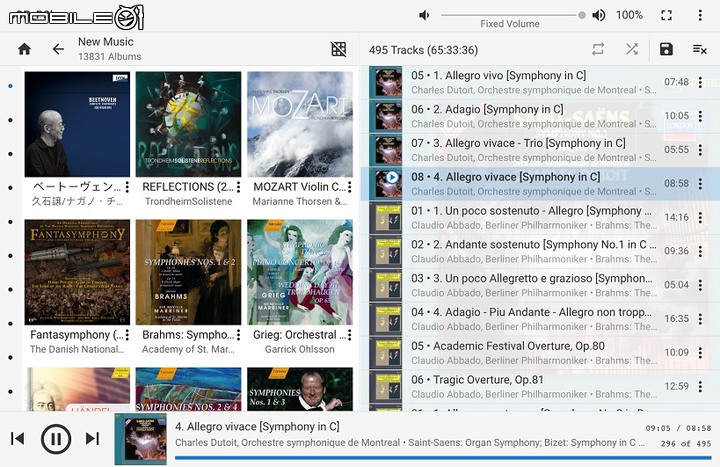Open options for Un poco Allegretto track
720x467 pixels.
pyautogui.click(x=700, y=285)
